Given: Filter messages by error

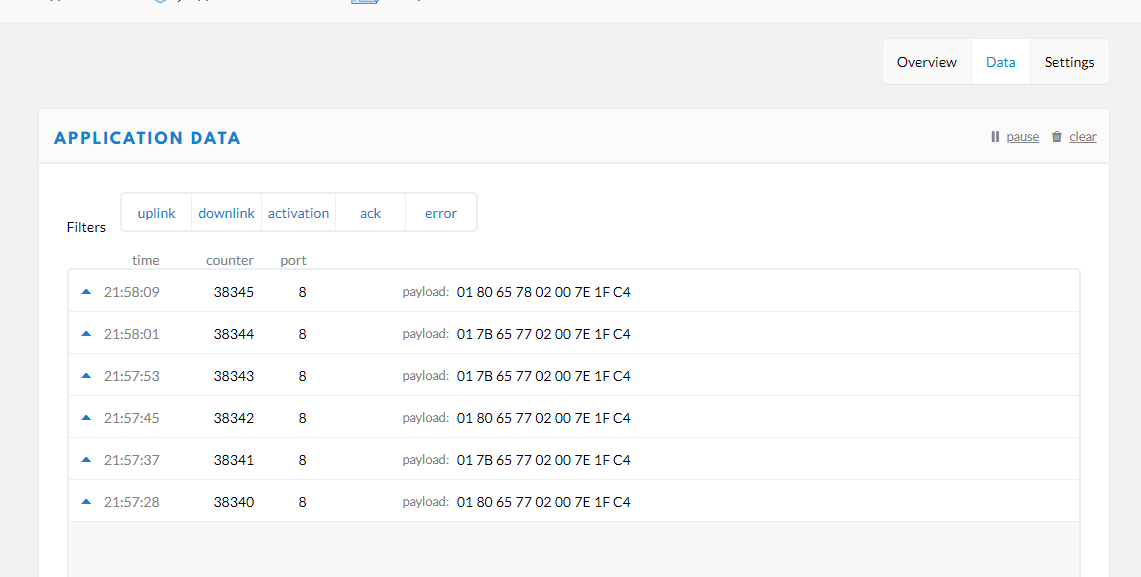Looking at the screenshot, I should (440, 213).
